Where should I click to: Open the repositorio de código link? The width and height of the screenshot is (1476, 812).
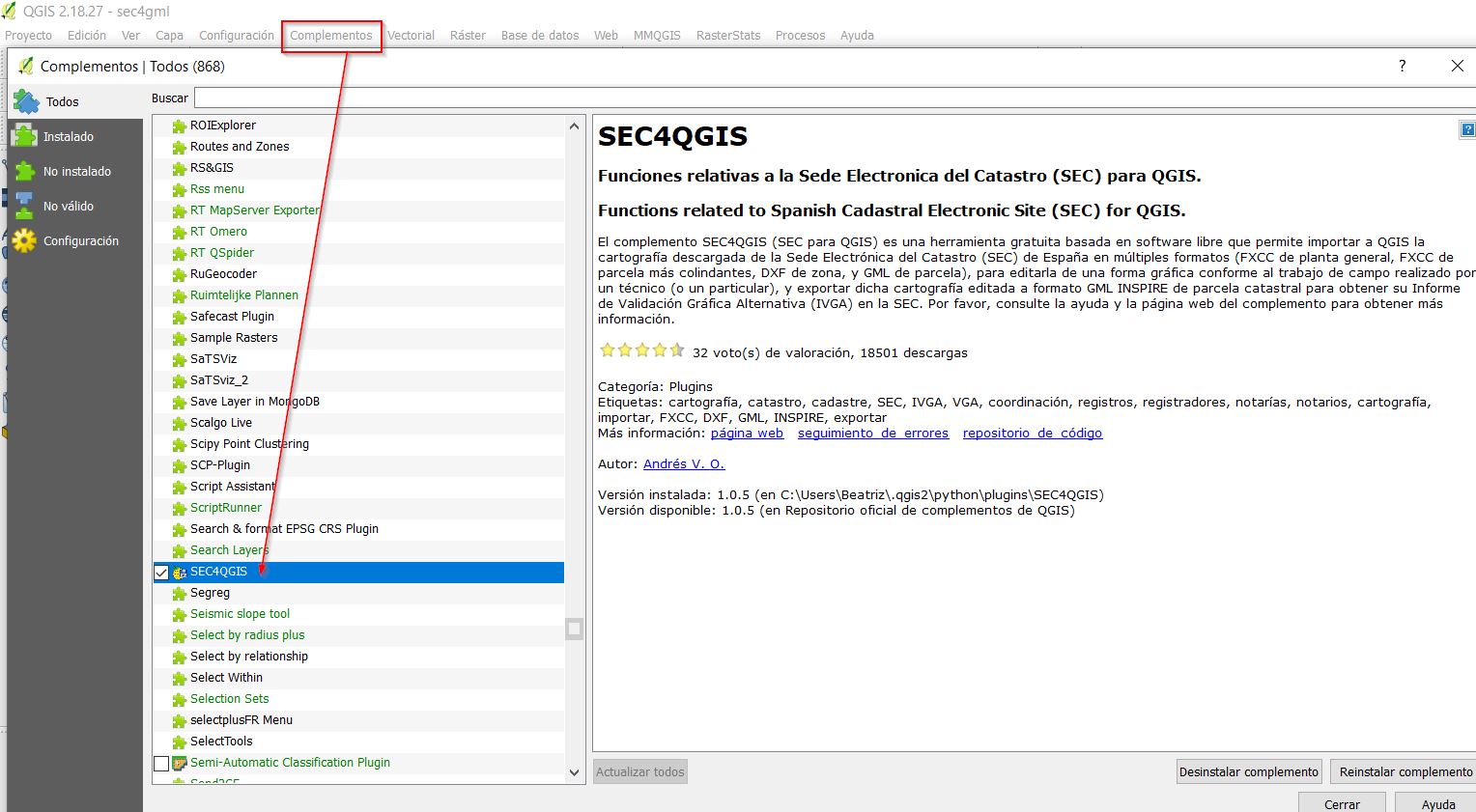(1033, 434)
